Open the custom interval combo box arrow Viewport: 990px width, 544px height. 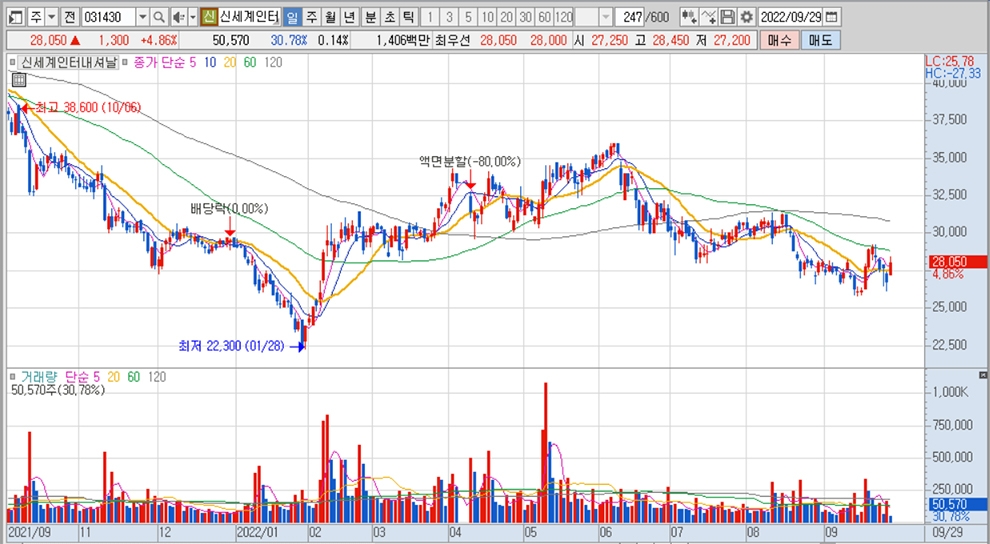(605, 16)
